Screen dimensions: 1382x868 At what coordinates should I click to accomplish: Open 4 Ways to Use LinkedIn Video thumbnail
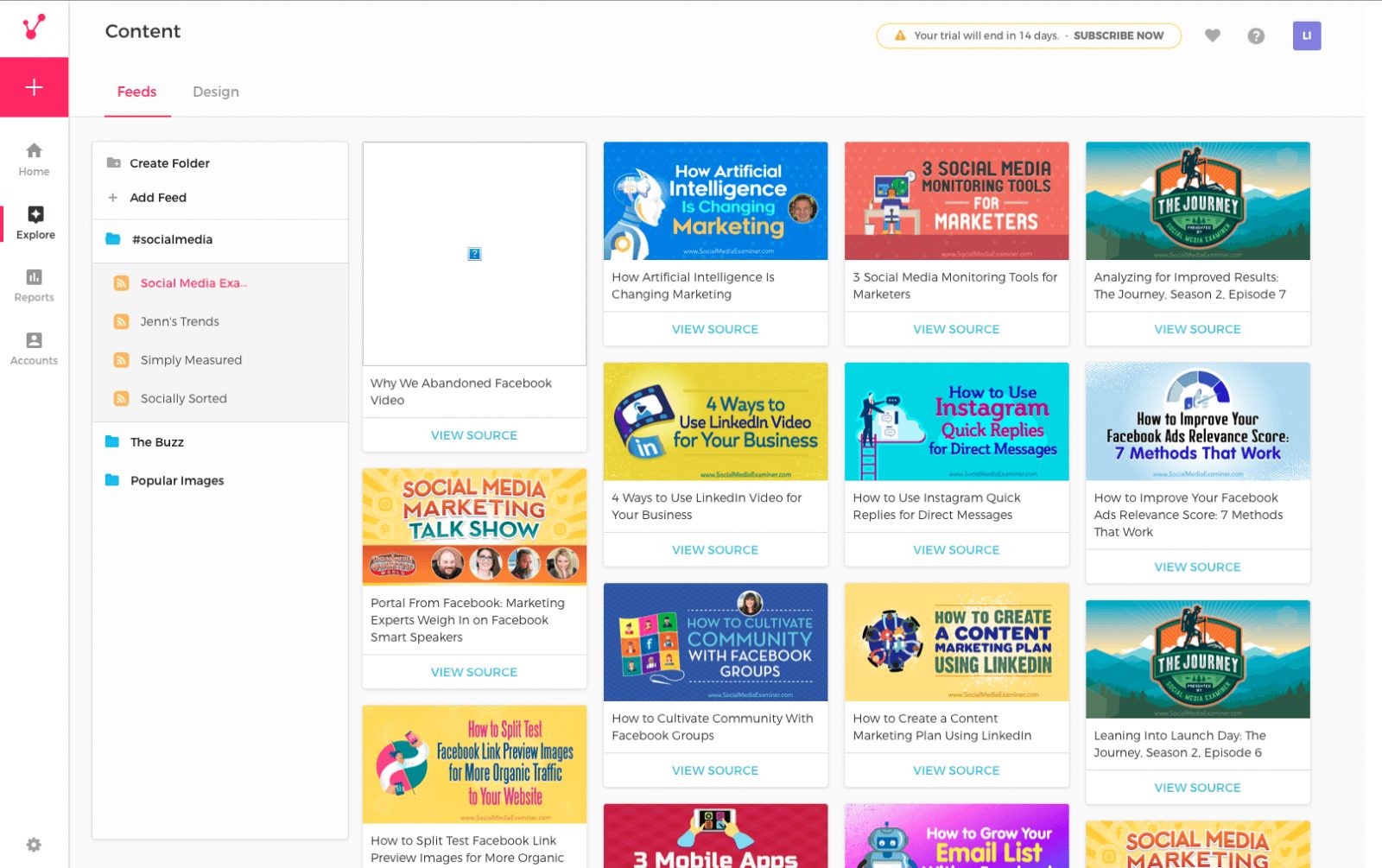pos(715,421)
